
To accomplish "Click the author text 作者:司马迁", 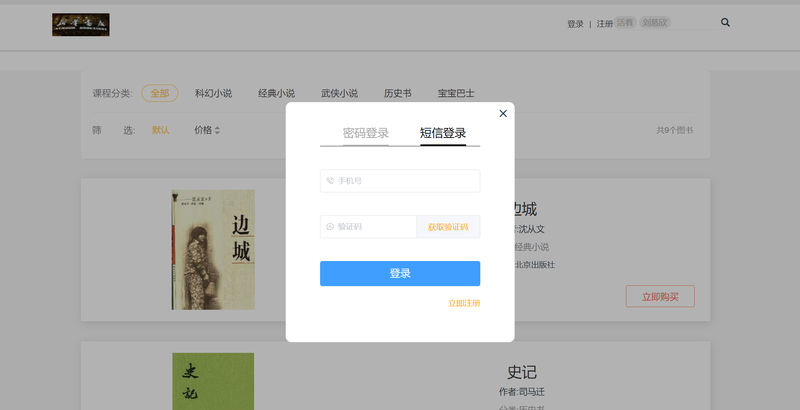I will click(x=521, y=392).
